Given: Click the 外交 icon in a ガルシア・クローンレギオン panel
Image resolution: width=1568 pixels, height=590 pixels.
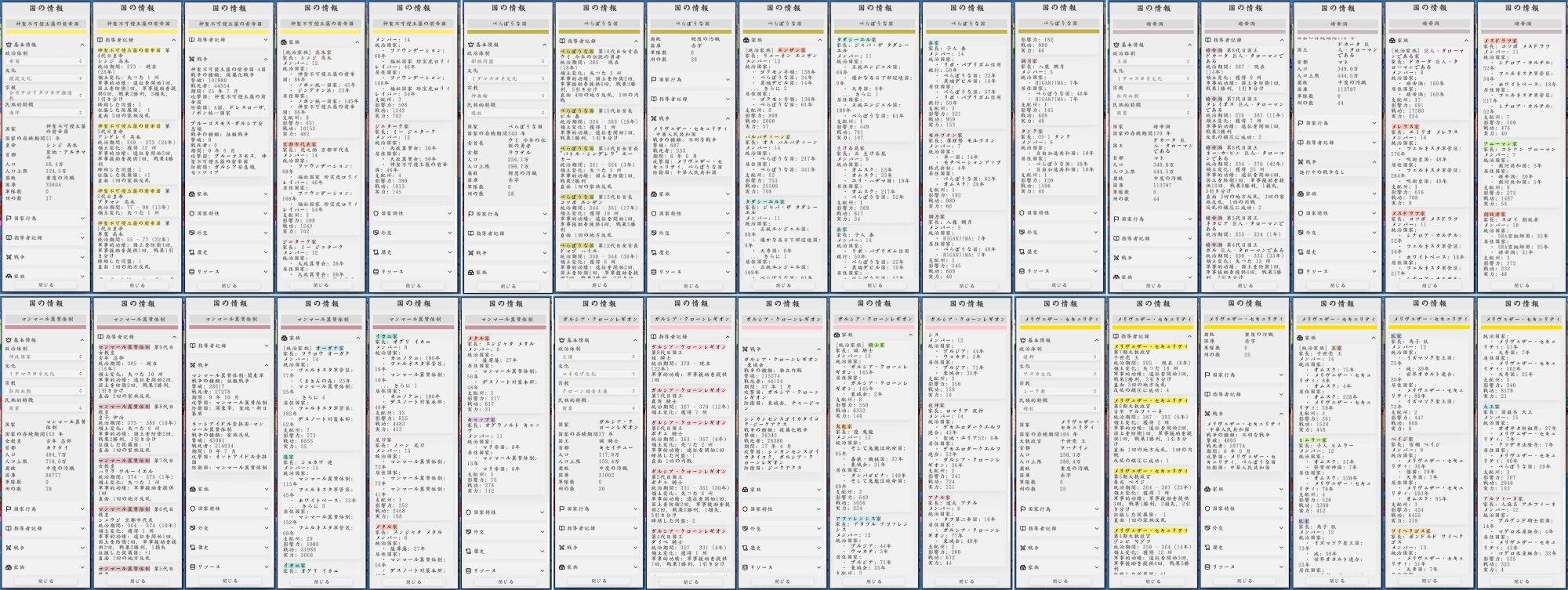Looking at the screenshot, I should (x=747, y=528).
